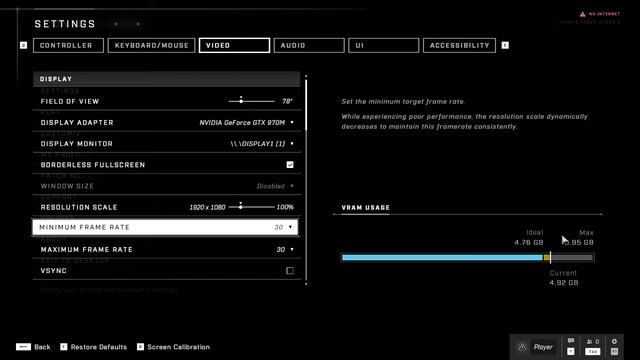Open the disabled Window Size dropdown
Screen dimensions: 640x360
[x=275, y=186]
